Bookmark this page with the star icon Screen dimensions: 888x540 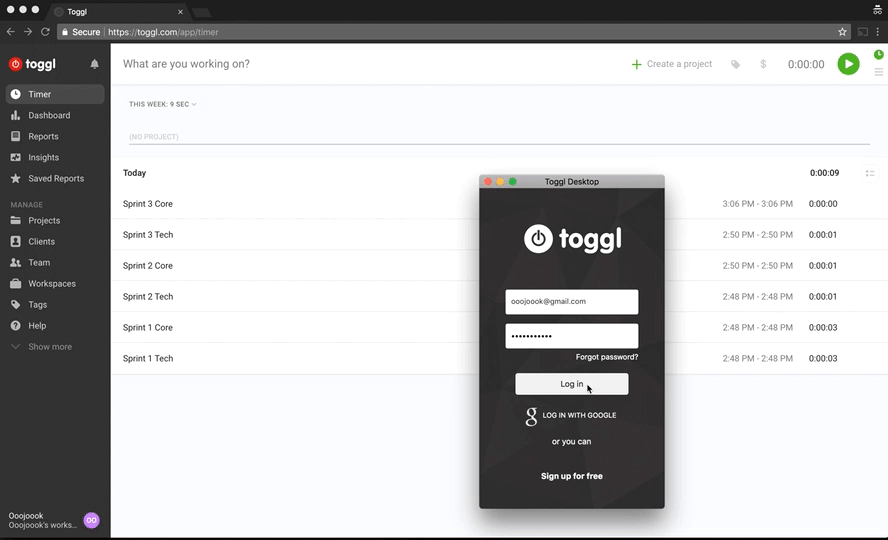[x=842, y=32]
